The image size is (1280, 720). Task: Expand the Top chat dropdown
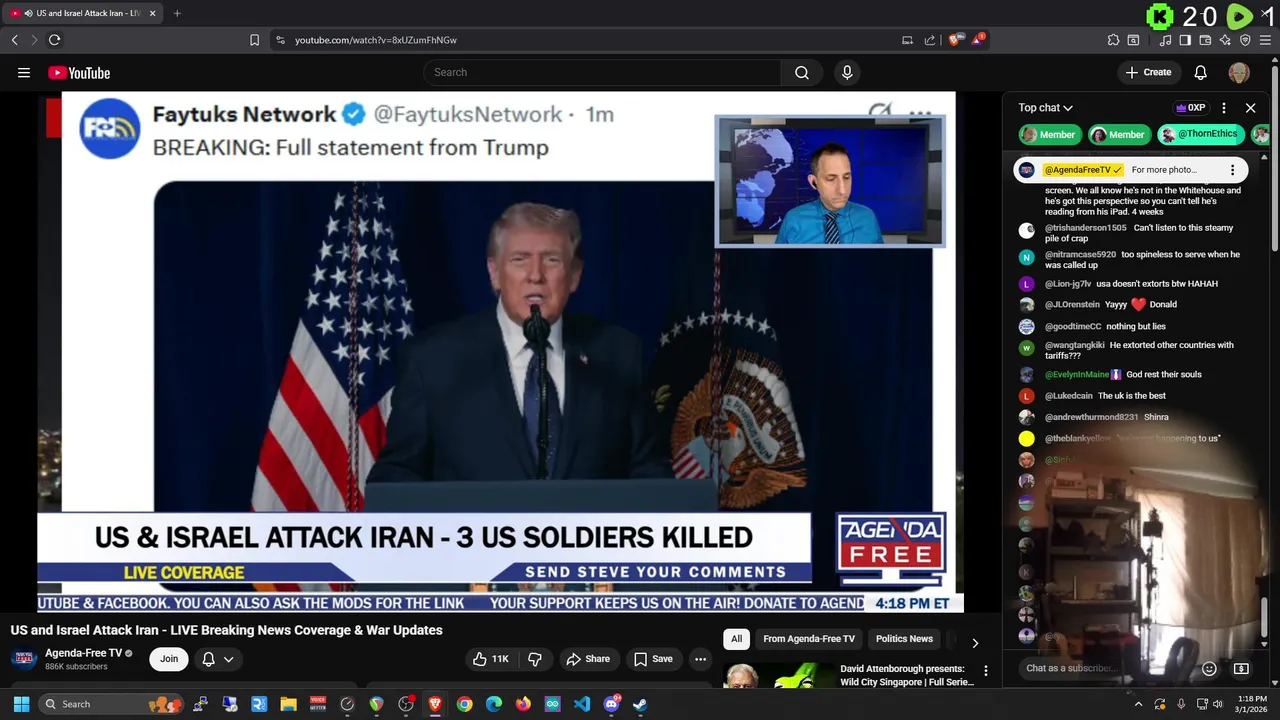(1046, 108)
